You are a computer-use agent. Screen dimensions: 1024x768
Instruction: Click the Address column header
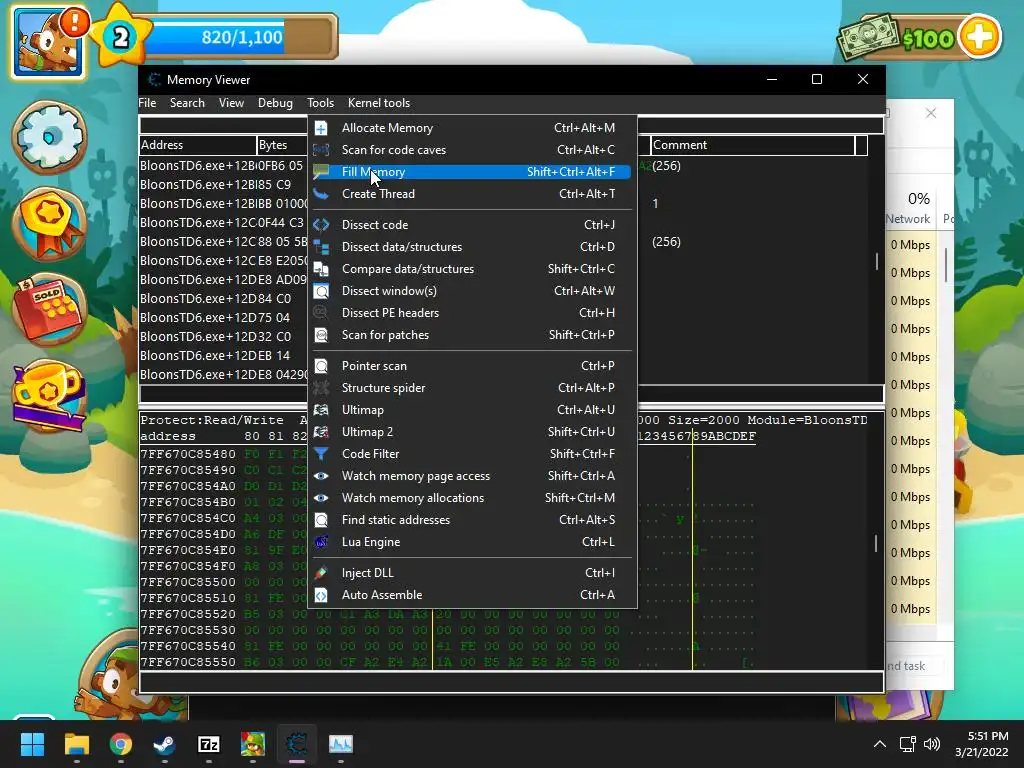(x=198, y=145)
